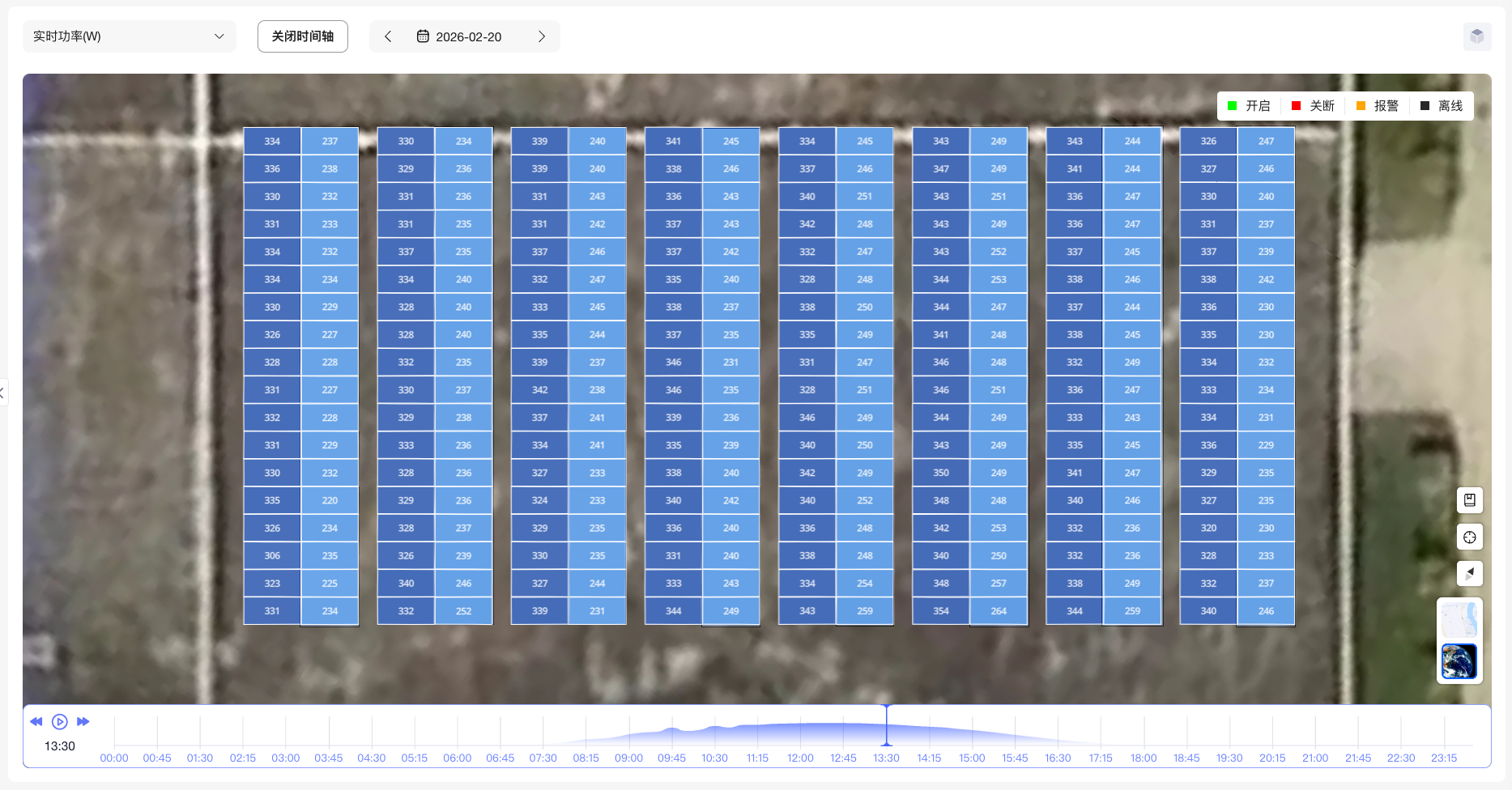Select the satellite earth imagery layer
Screen dimensions: 1512x790
pos(1459,661)
